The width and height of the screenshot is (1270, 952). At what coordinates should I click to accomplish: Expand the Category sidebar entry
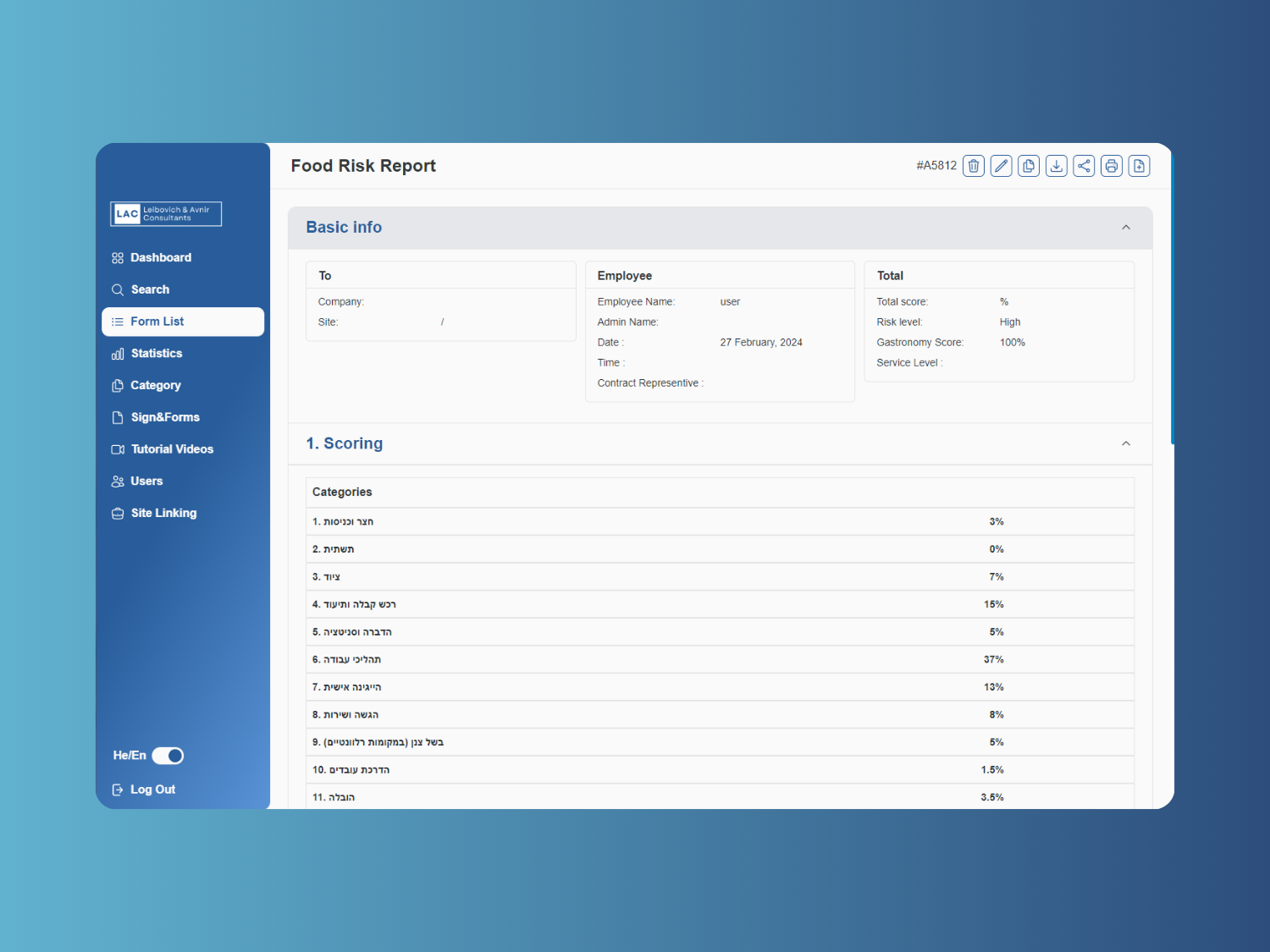tap(156, 385)
